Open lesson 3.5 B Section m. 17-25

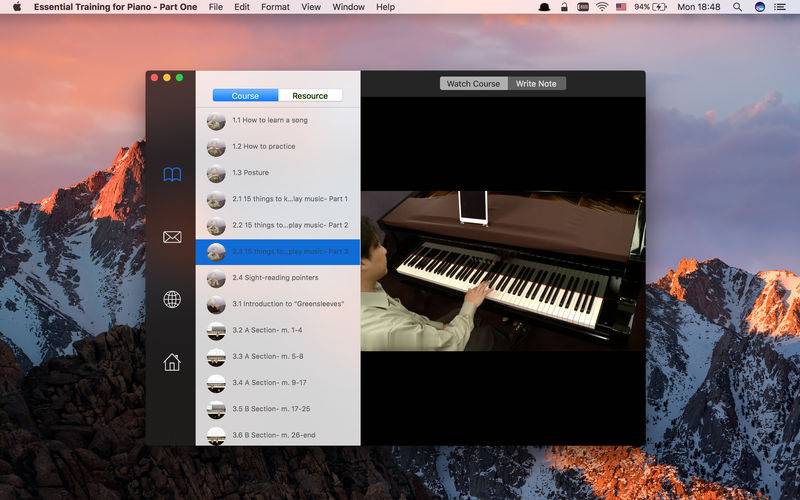coord(278,409)
